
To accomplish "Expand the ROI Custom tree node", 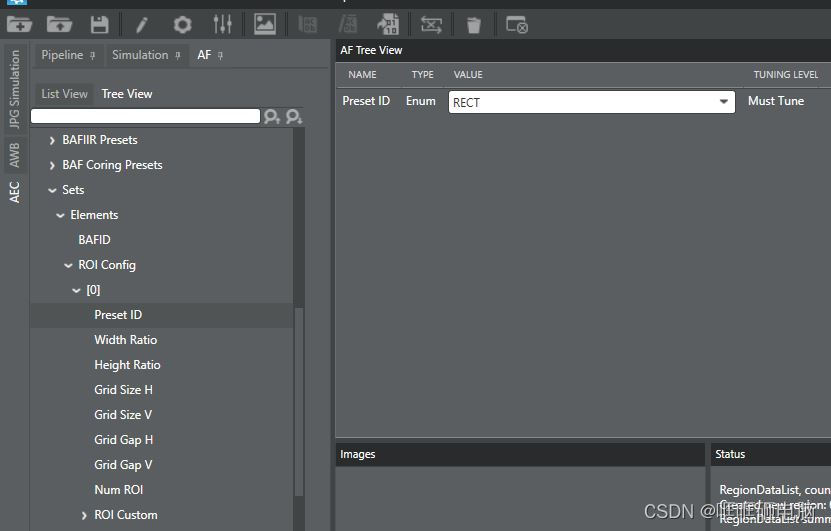I will [x=84, y=515].
